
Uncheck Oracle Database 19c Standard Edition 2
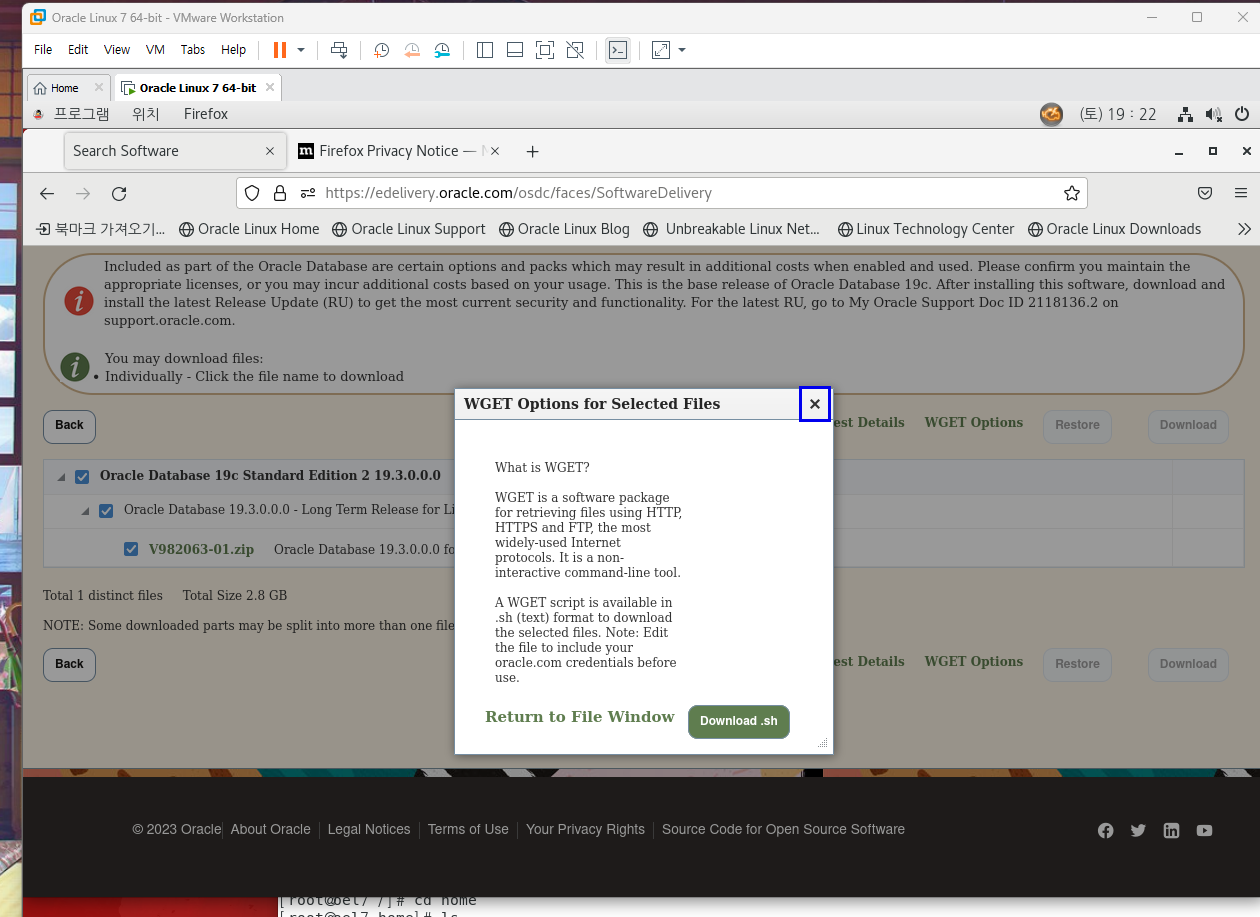(x=82, y=476)
